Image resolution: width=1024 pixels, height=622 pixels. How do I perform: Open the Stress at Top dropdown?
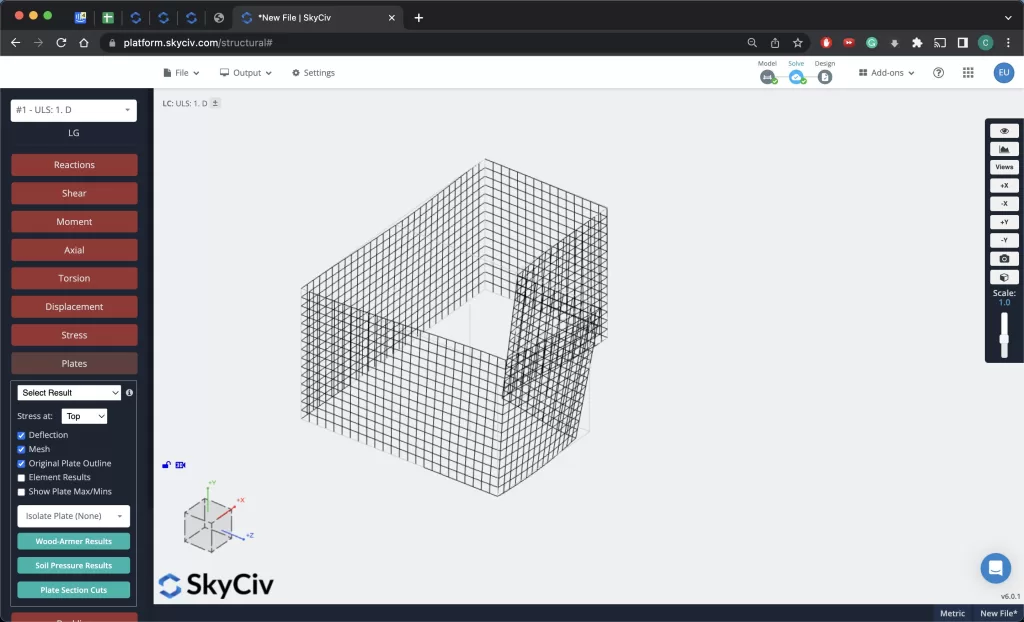84,416
